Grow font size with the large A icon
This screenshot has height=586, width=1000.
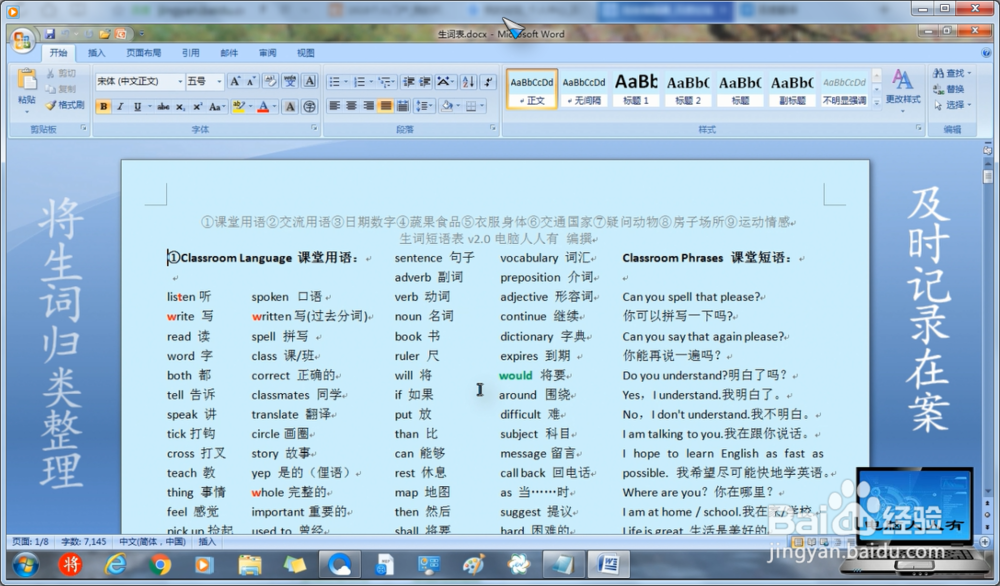tap(235, 81)
